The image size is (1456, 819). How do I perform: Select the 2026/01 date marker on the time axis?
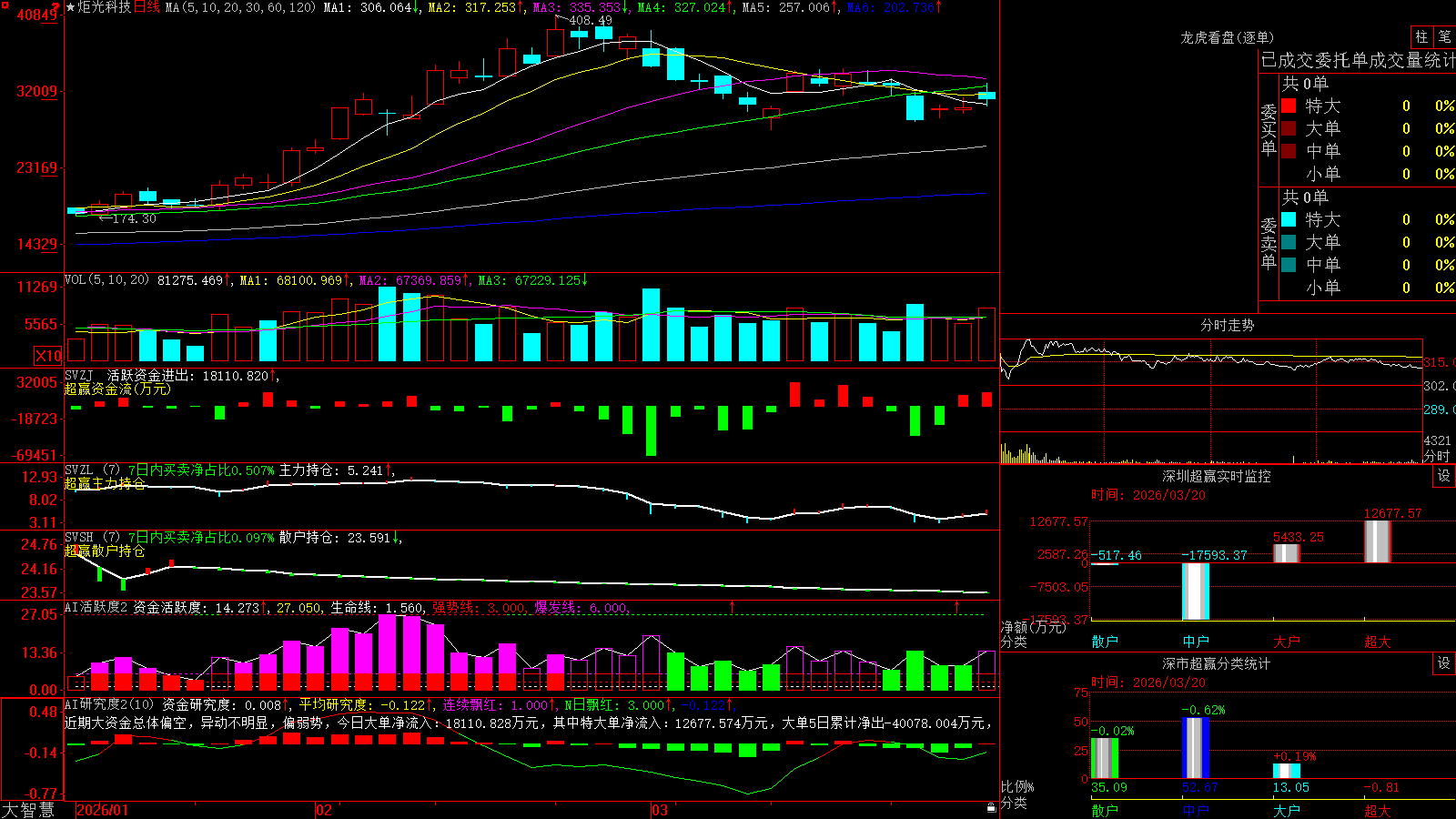[103, 810]
